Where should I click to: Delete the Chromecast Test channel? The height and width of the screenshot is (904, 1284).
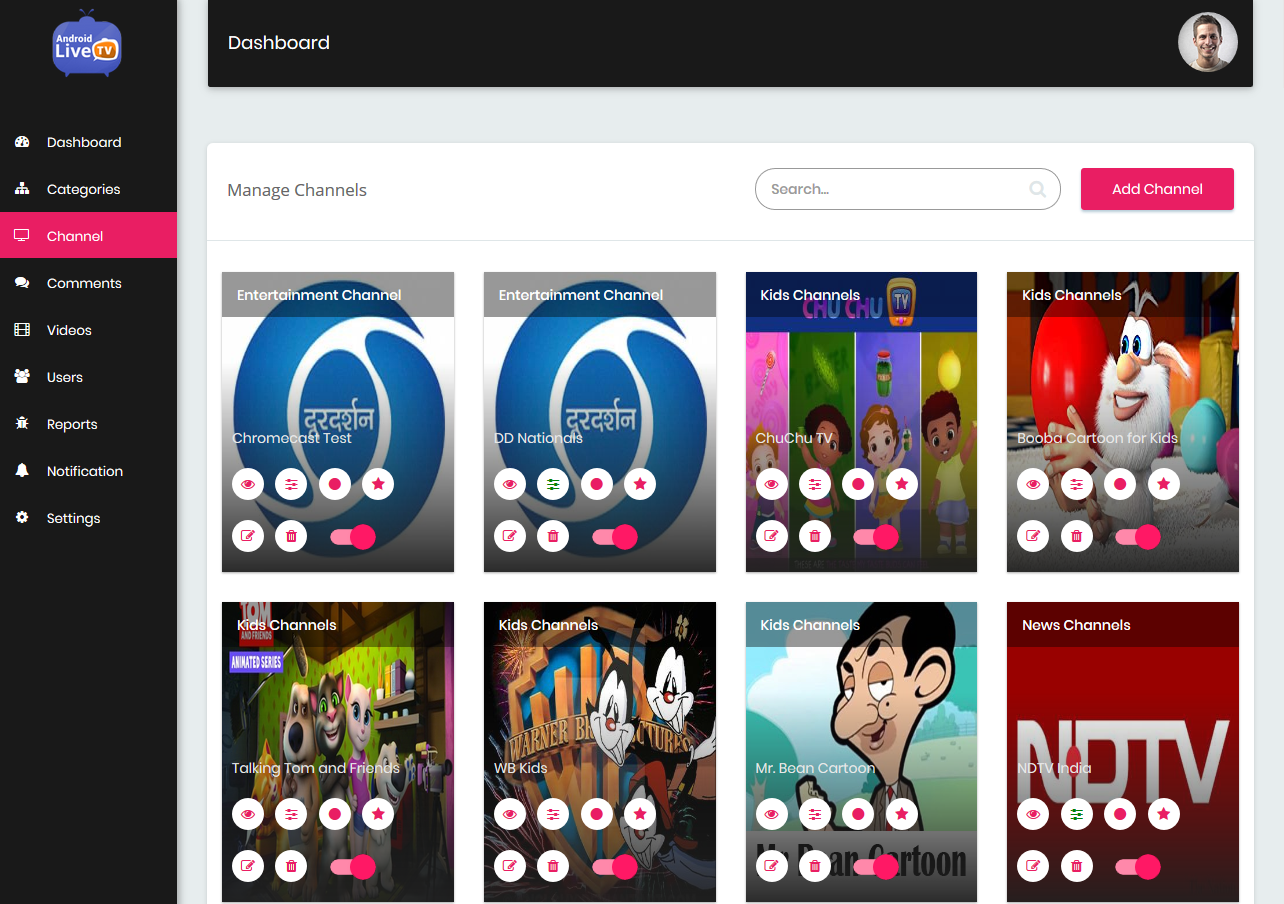pos(291,536)
